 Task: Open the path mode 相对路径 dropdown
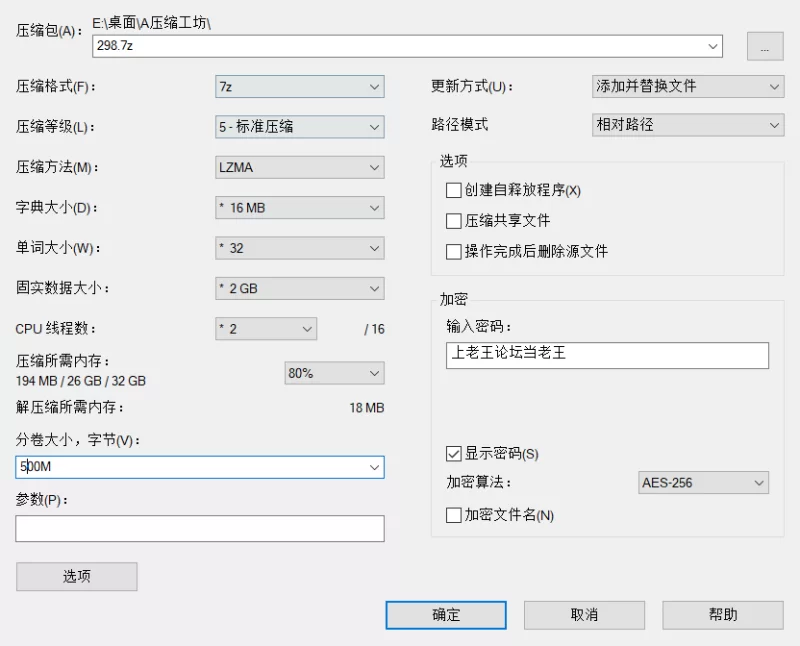click(x=688, y=125)
